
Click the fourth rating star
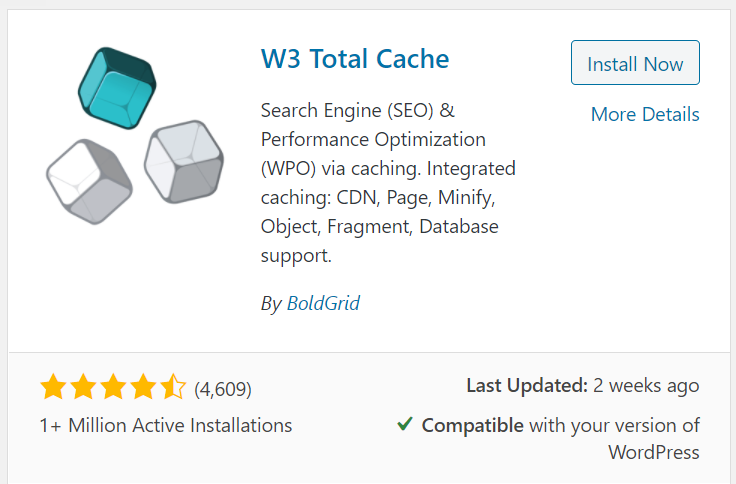click(144, 387)
